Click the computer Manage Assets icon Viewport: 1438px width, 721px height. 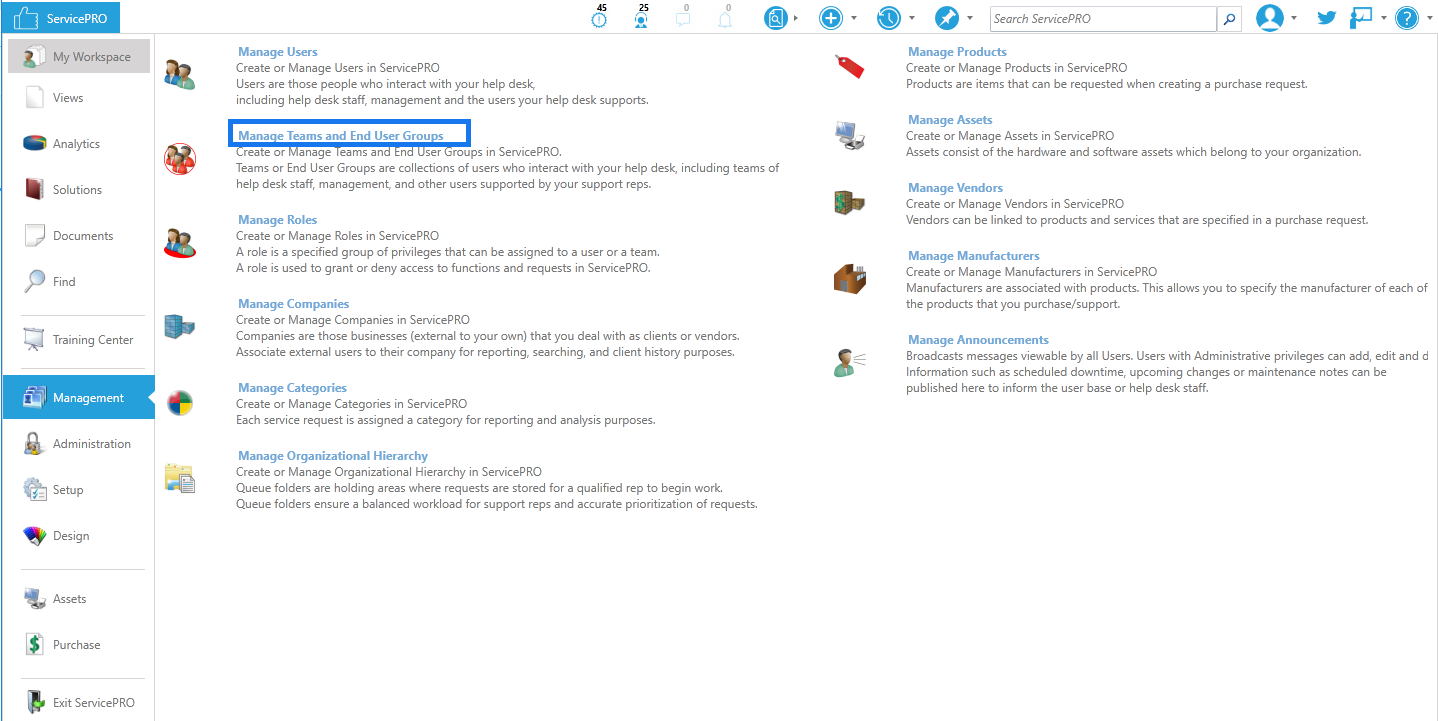[x=849, y=134]
